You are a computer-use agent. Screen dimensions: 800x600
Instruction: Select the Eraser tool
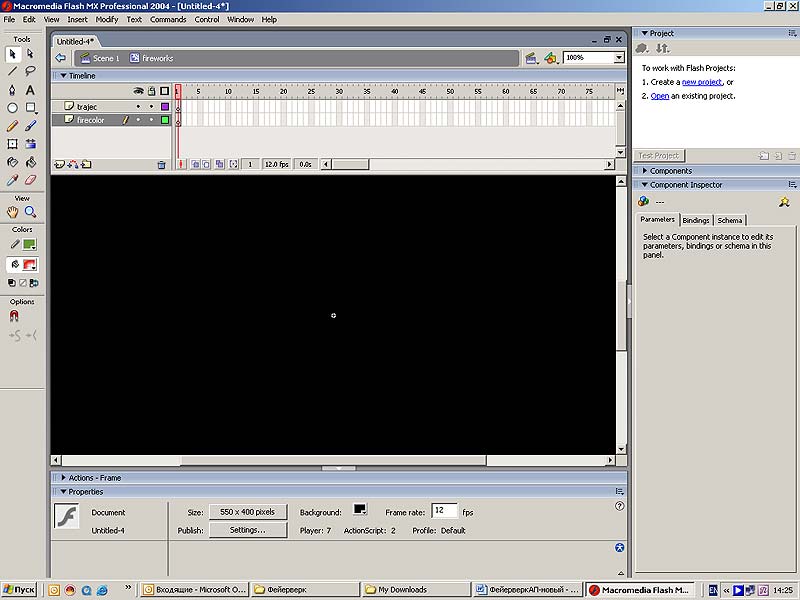click(31, 180)
